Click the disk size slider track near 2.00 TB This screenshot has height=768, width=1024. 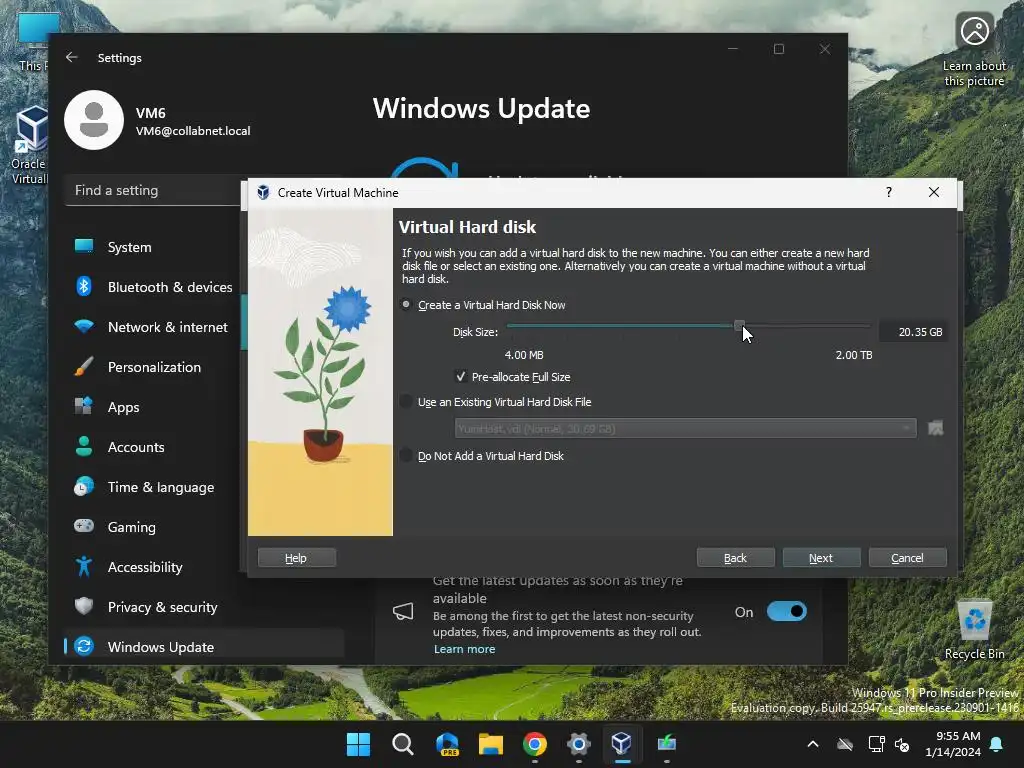click(x=862, y=325)
